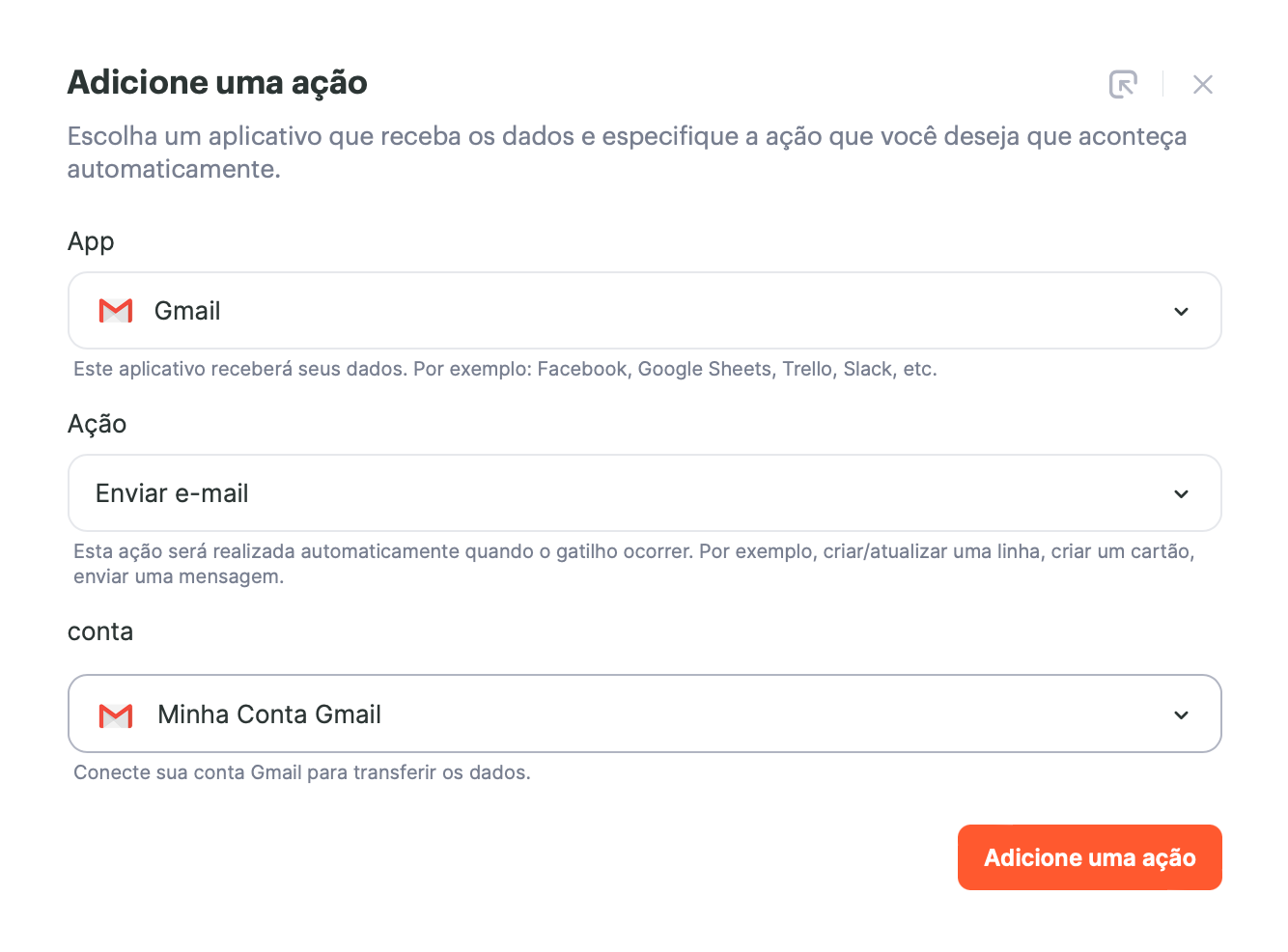Click the Gmail logo in App field
Screen dimensions: 1288x952
[x=116, y=311]
